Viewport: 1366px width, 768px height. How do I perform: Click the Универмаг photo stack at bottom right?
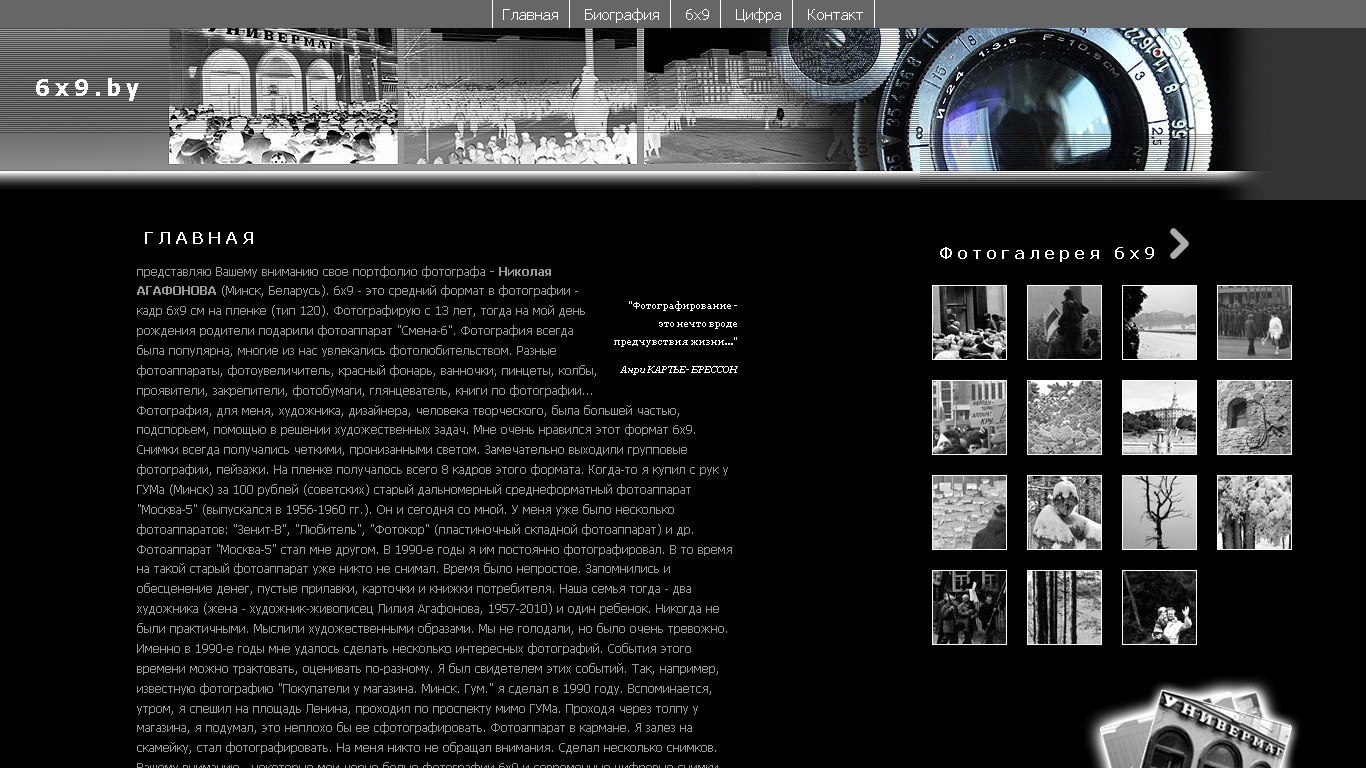pos(1195,727)
